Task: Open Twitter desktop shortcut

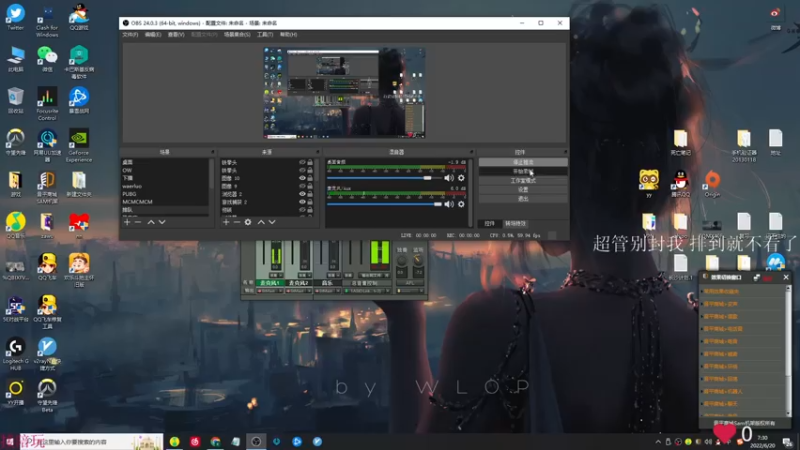Action: point(15,17)
